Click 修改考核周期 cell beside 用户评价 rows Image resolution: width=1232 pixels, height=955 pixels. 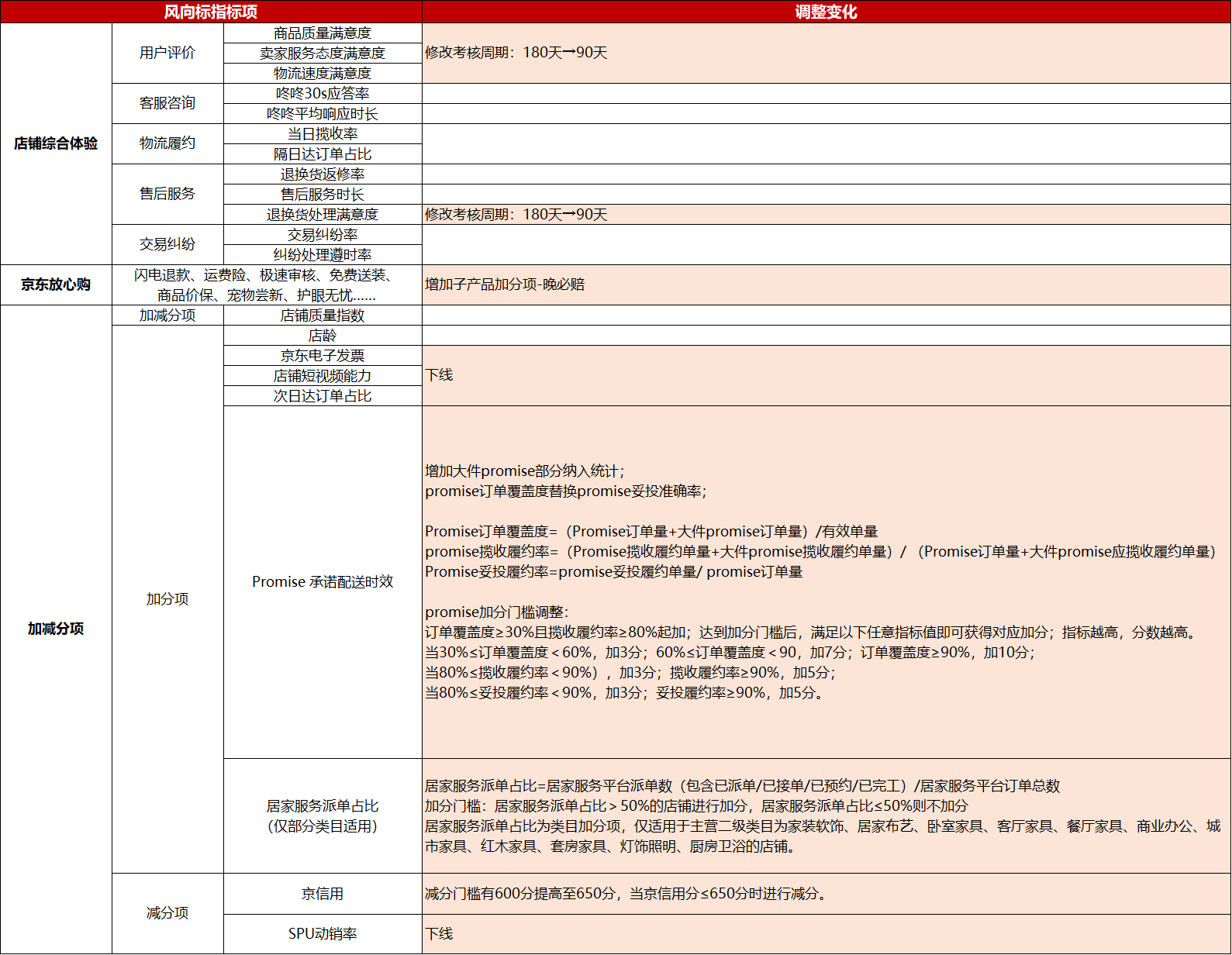coord(827,53)
